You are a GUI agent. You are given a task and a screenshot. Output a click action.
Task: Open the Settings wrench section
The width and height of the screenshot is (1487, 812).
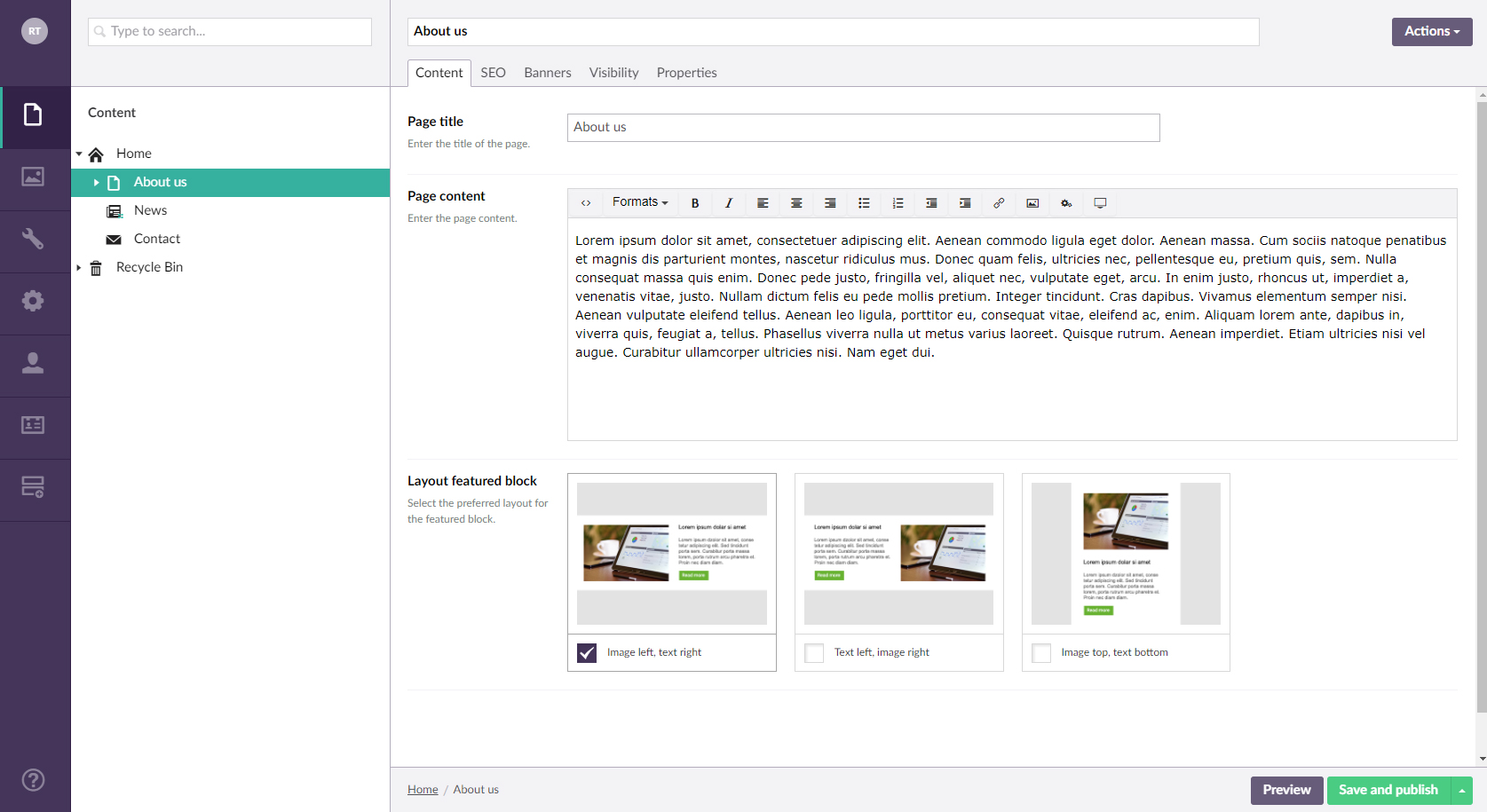pos(33,239)
